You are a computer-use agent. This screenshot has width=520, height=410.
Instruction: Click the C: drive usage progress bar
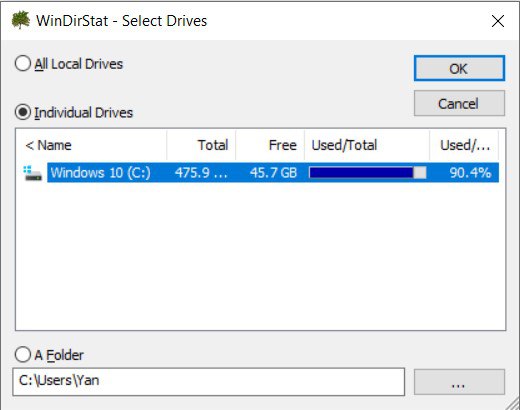pos(368,173)
